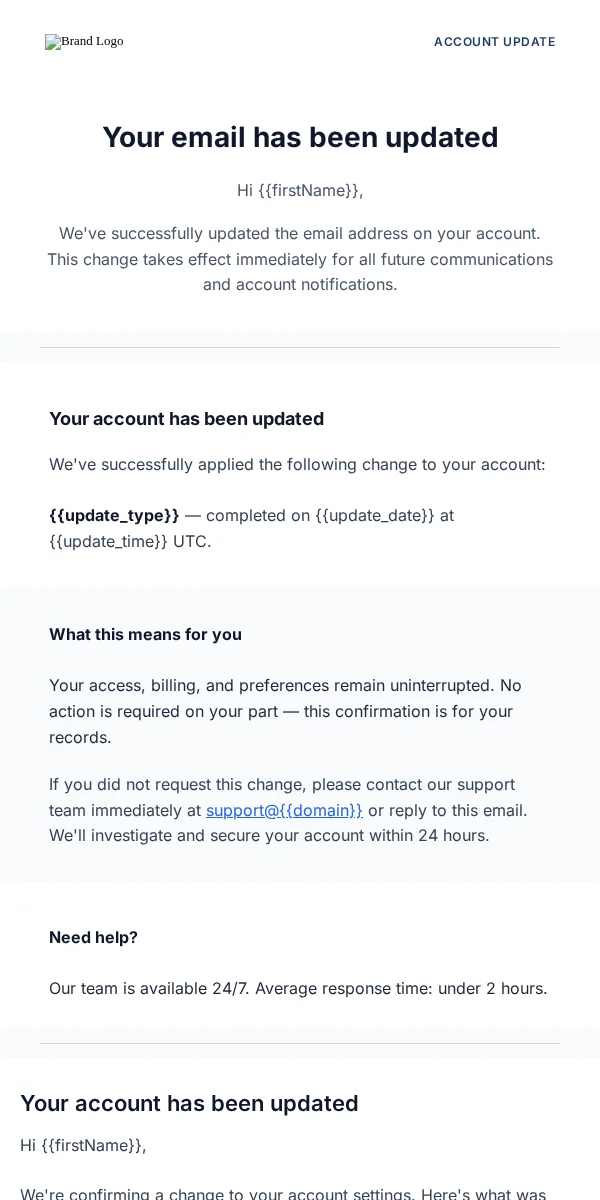Select the top 'Hi {{firstName}},' greeting line

click(300, 190)
